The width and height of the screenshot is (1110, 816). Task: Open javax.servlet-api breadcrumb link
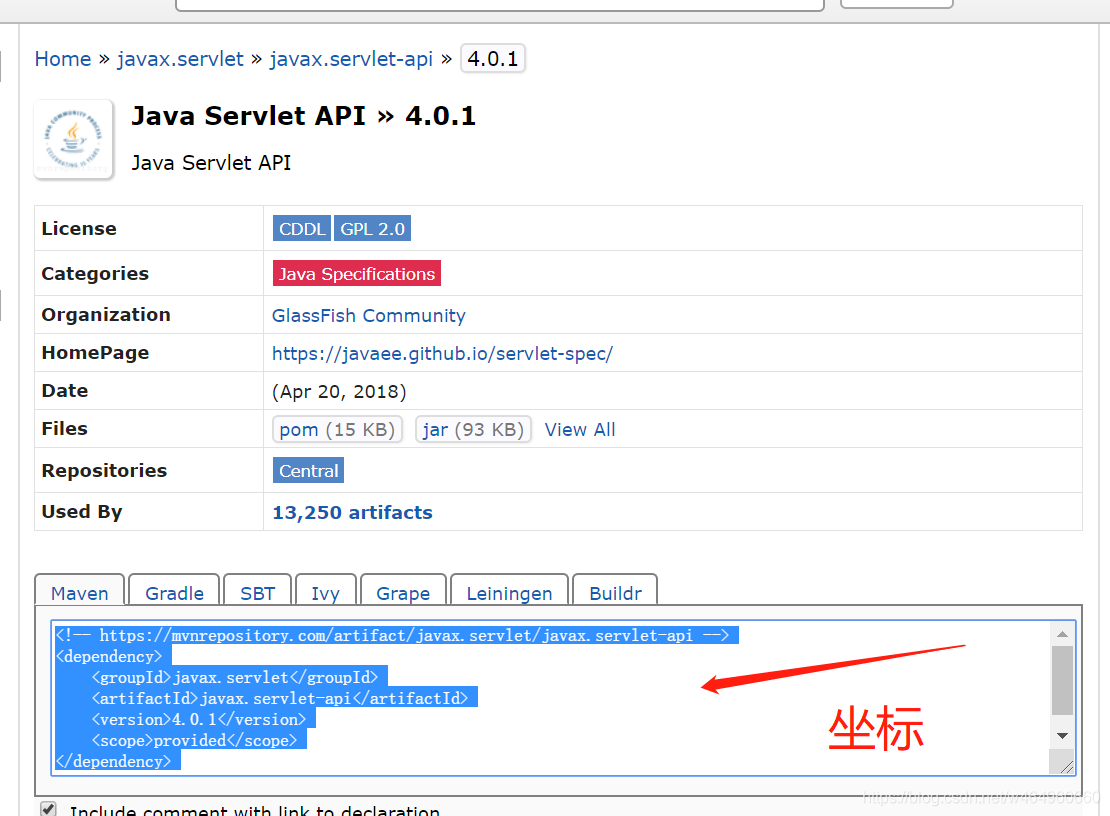[x=351, y=59]
